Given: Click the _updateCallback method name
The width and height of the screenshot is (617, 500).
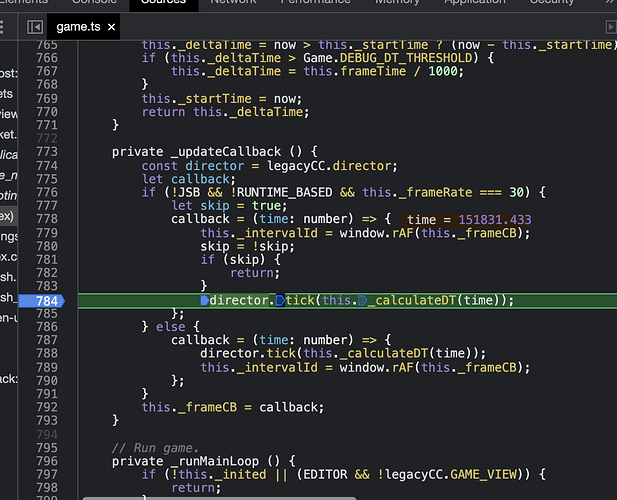Looking at the screenshot, I should (x=226, y=152).
